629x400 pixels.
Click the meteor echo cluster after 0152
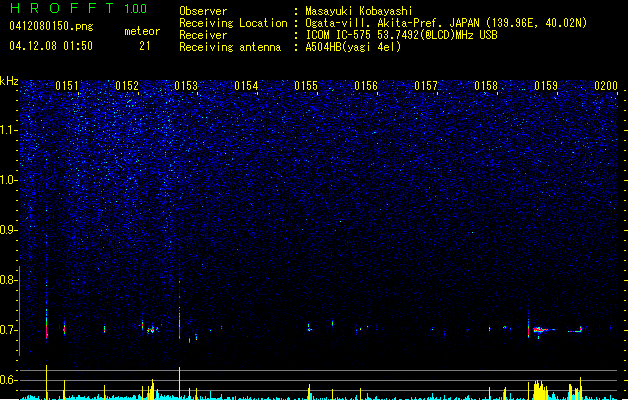(152, 330)
